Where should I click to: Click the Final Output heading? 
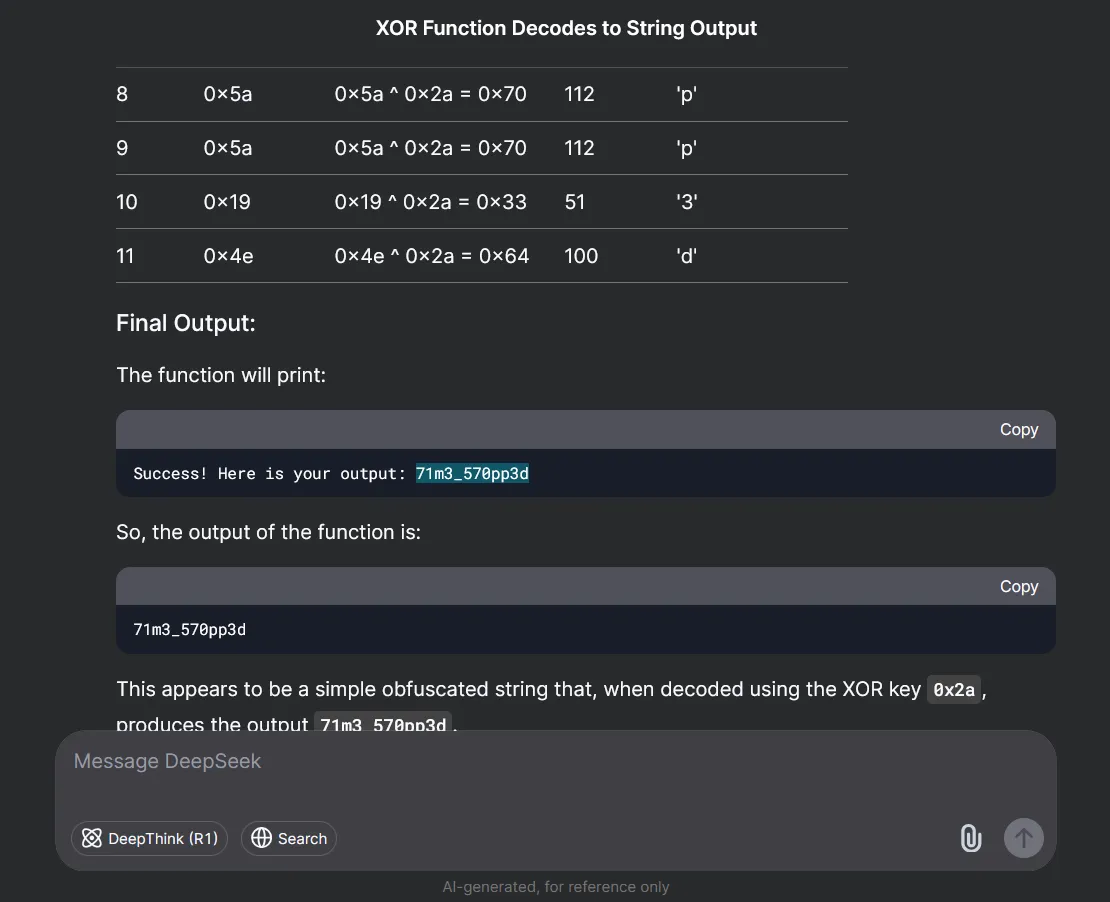[186, 323]
